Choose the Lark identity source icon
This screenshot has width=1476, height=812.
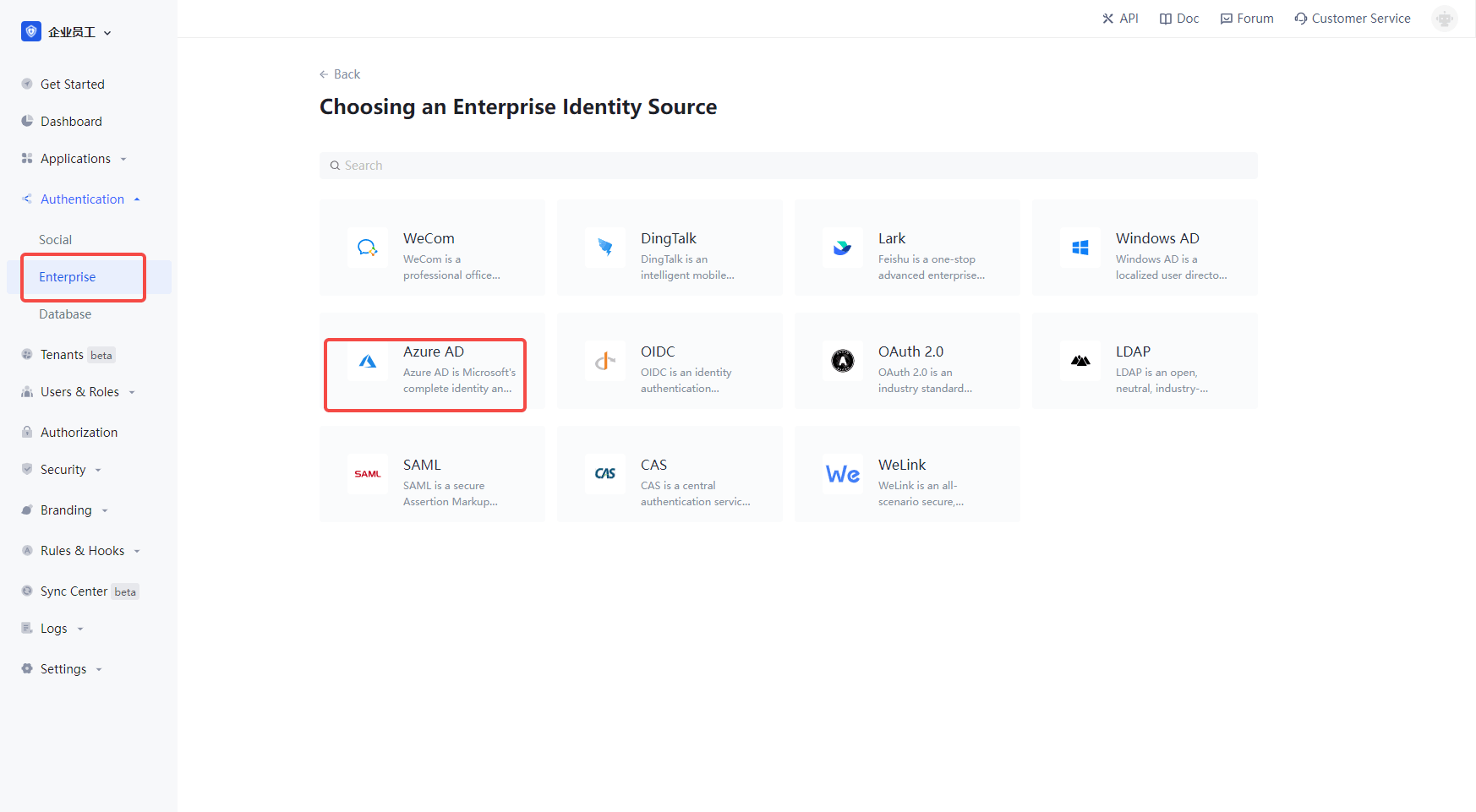[843, 248]
